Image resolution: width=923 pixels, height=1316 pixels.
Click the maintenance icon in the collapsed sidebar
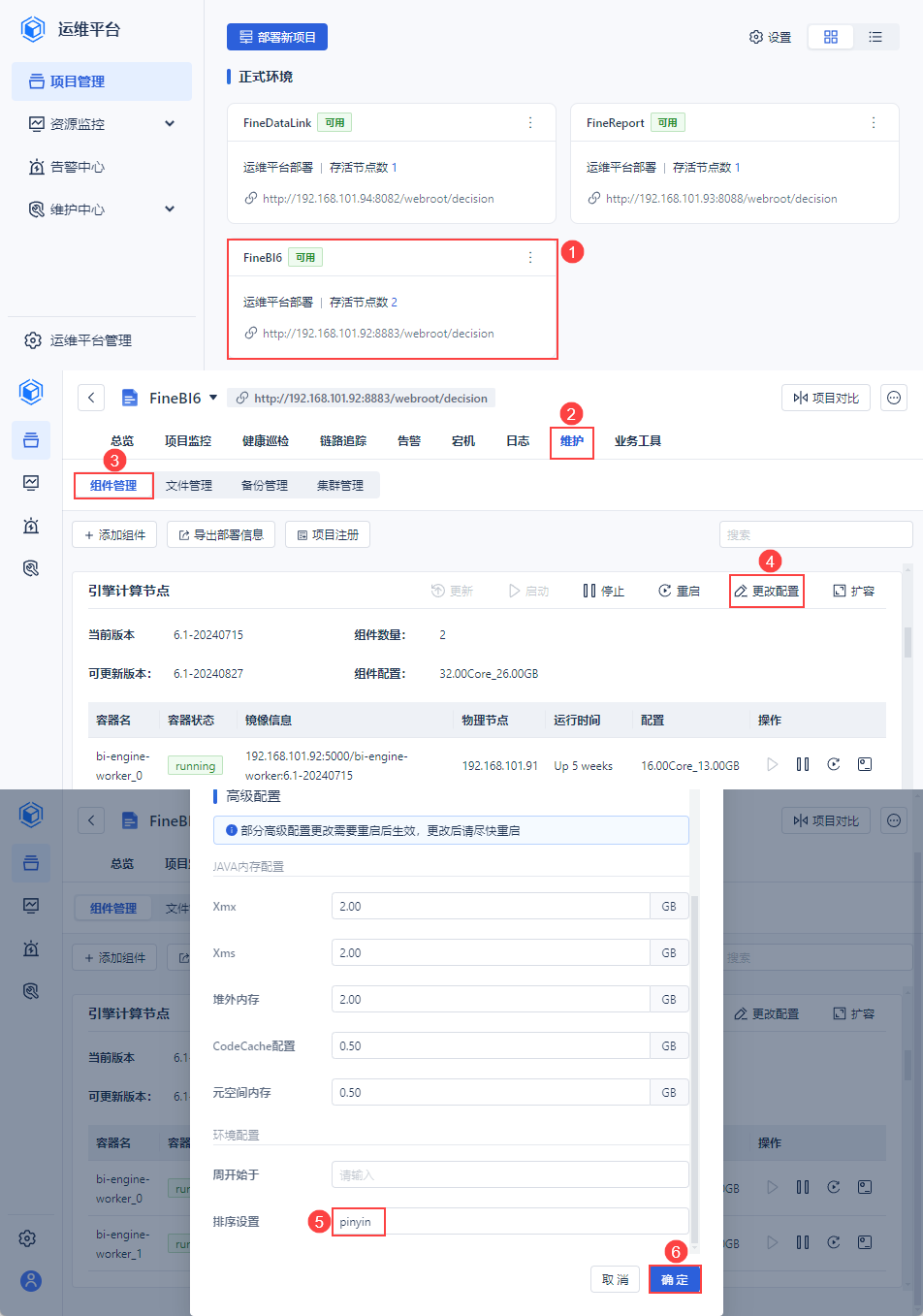(31, 568)
